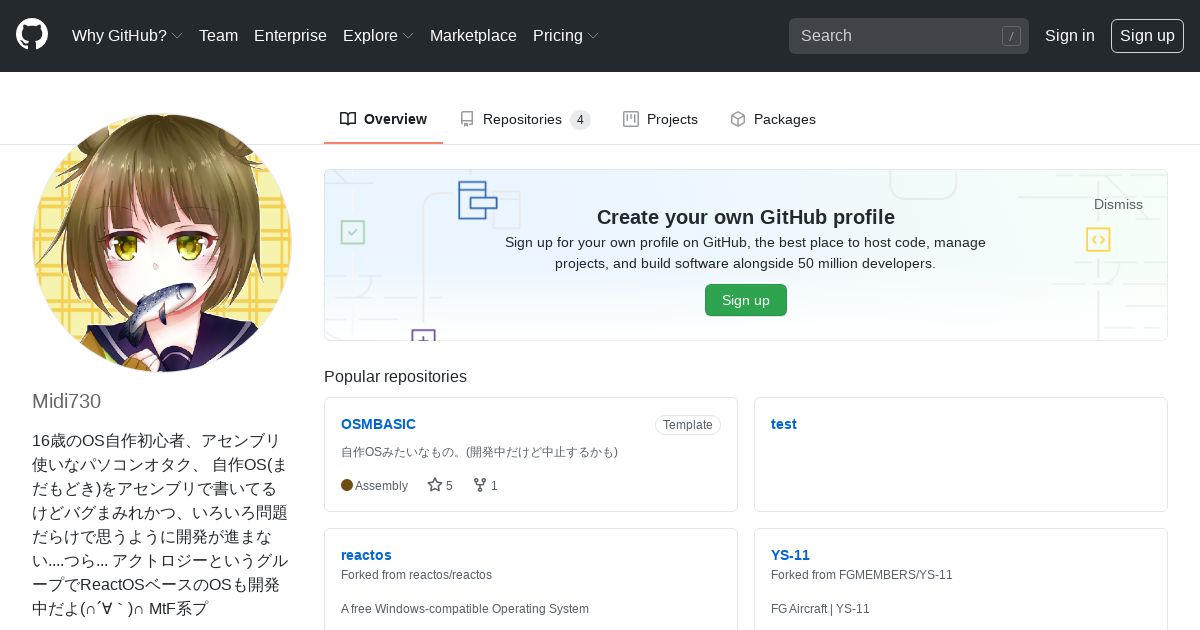Click the Template label on OSMBASIC

tap(688, 425)
